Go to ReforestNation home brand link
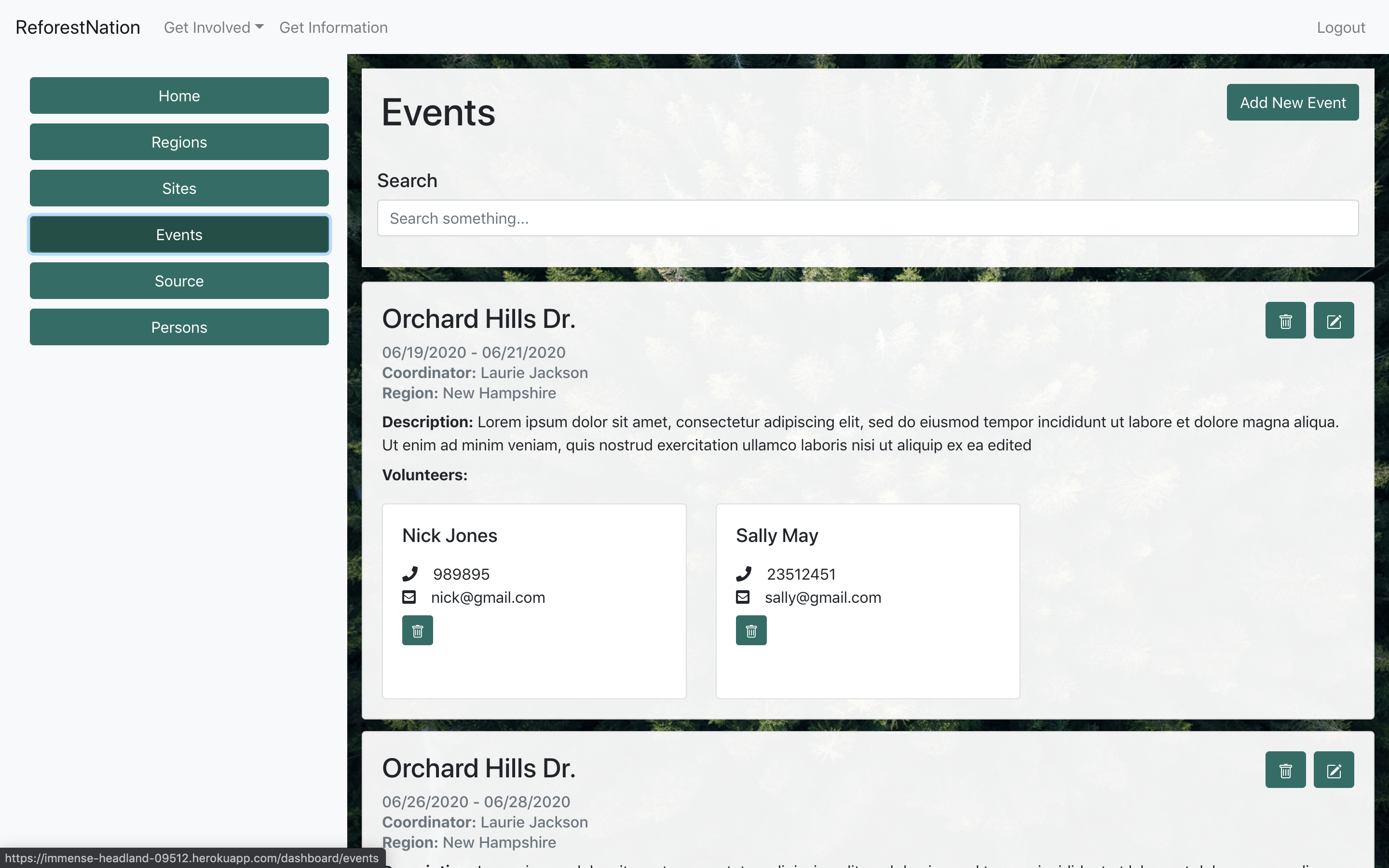The height and width of the screenshot is (868, 1389). (78, 27)
